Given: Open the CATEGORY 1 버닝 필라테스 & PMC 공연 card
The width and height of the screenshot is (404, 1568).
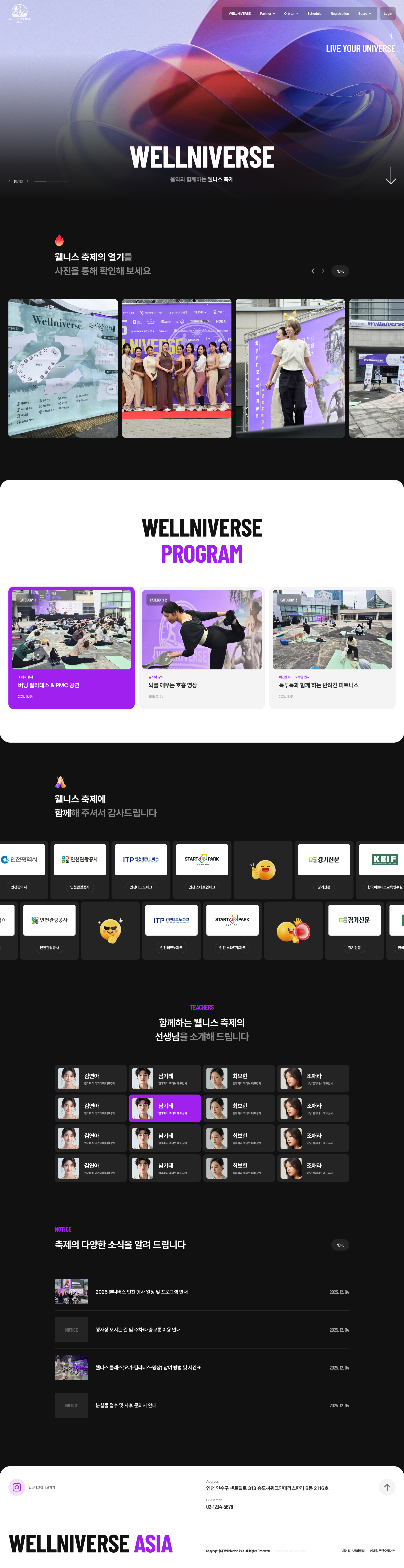Looking at the screenshot, I should click(71, 648).
